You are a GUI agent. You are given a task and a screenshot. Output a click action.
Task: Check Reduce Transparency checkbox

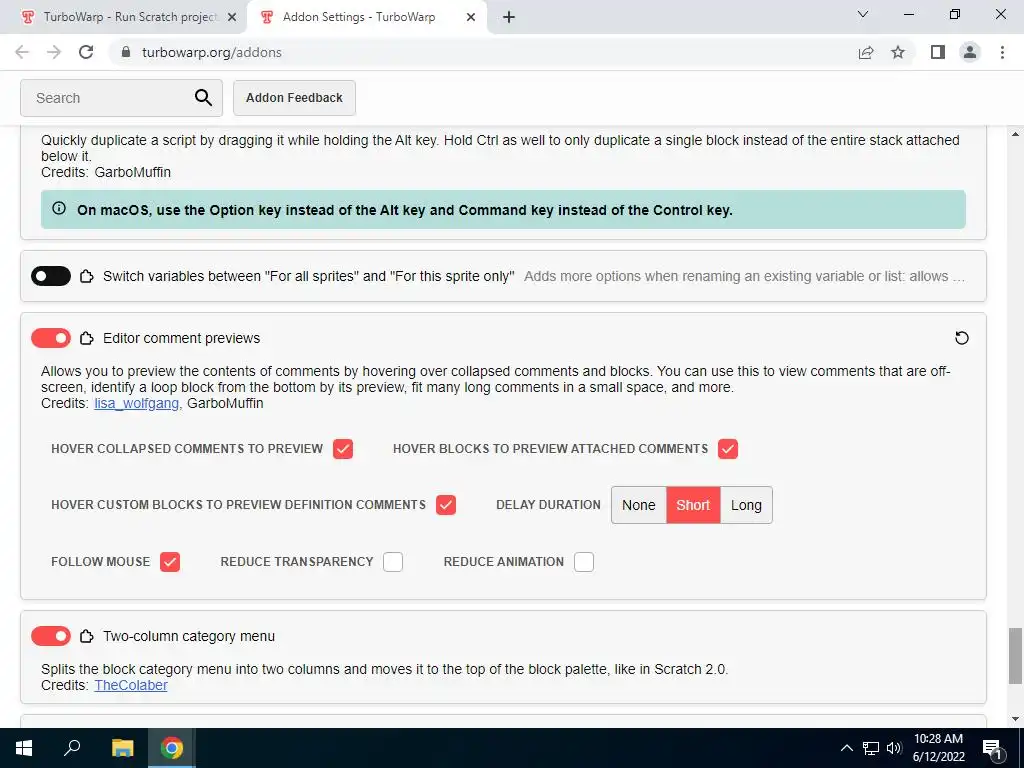(392, 562)
